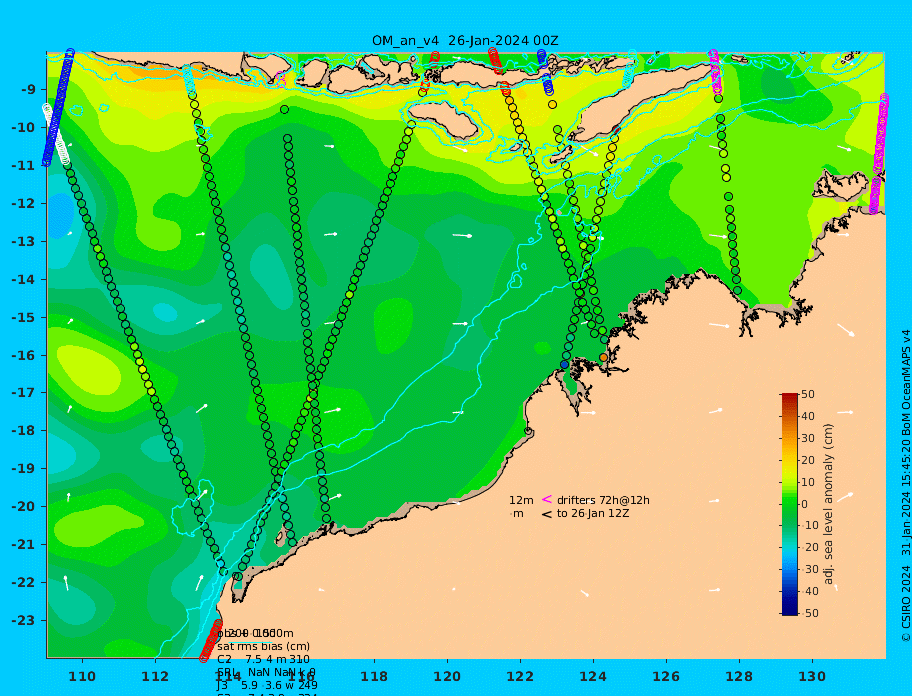The image size is (912, 696).
Task: Click the longitude tick label '122'
Action: (520, 676)
